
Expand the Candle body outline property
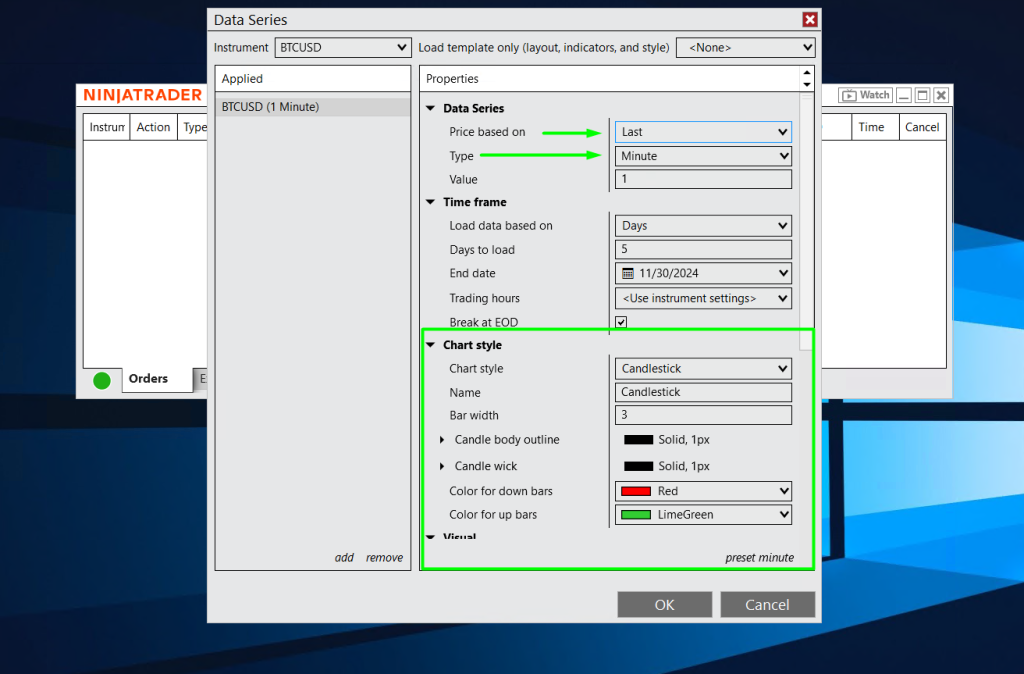click(442, 440)
